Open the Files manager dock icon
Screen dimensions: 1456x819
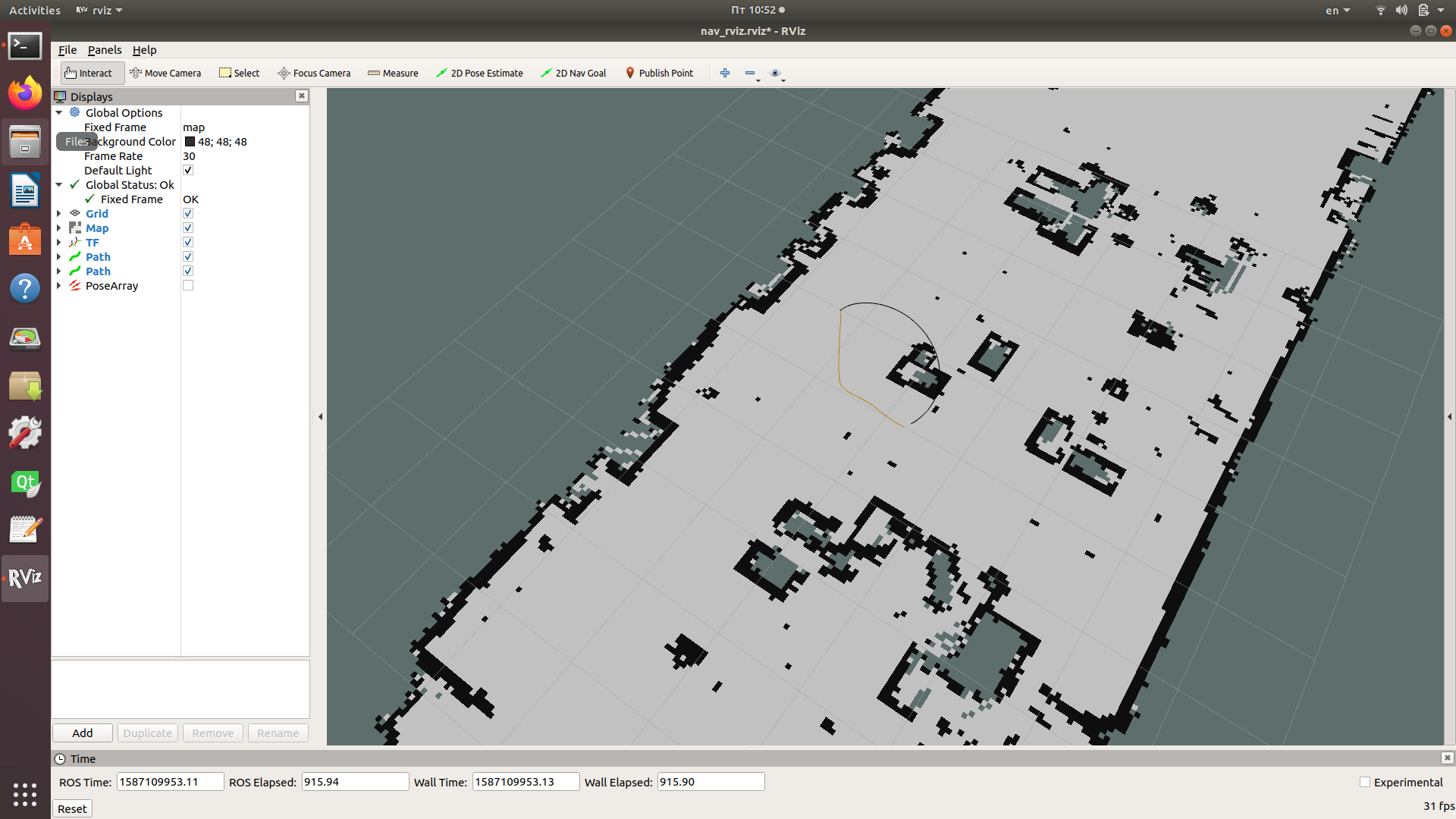coord(25,142)
